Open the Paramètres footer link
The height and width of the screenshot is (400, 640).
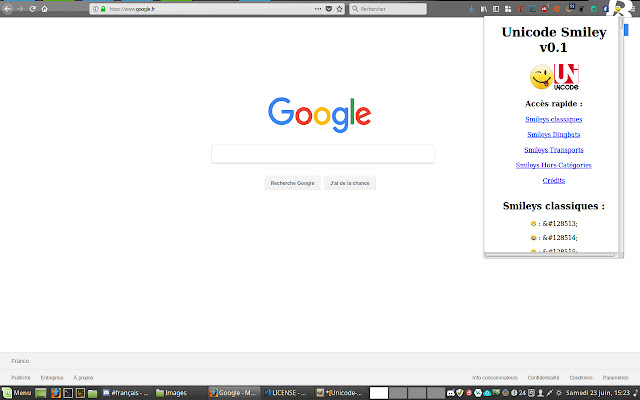(616, 378)
